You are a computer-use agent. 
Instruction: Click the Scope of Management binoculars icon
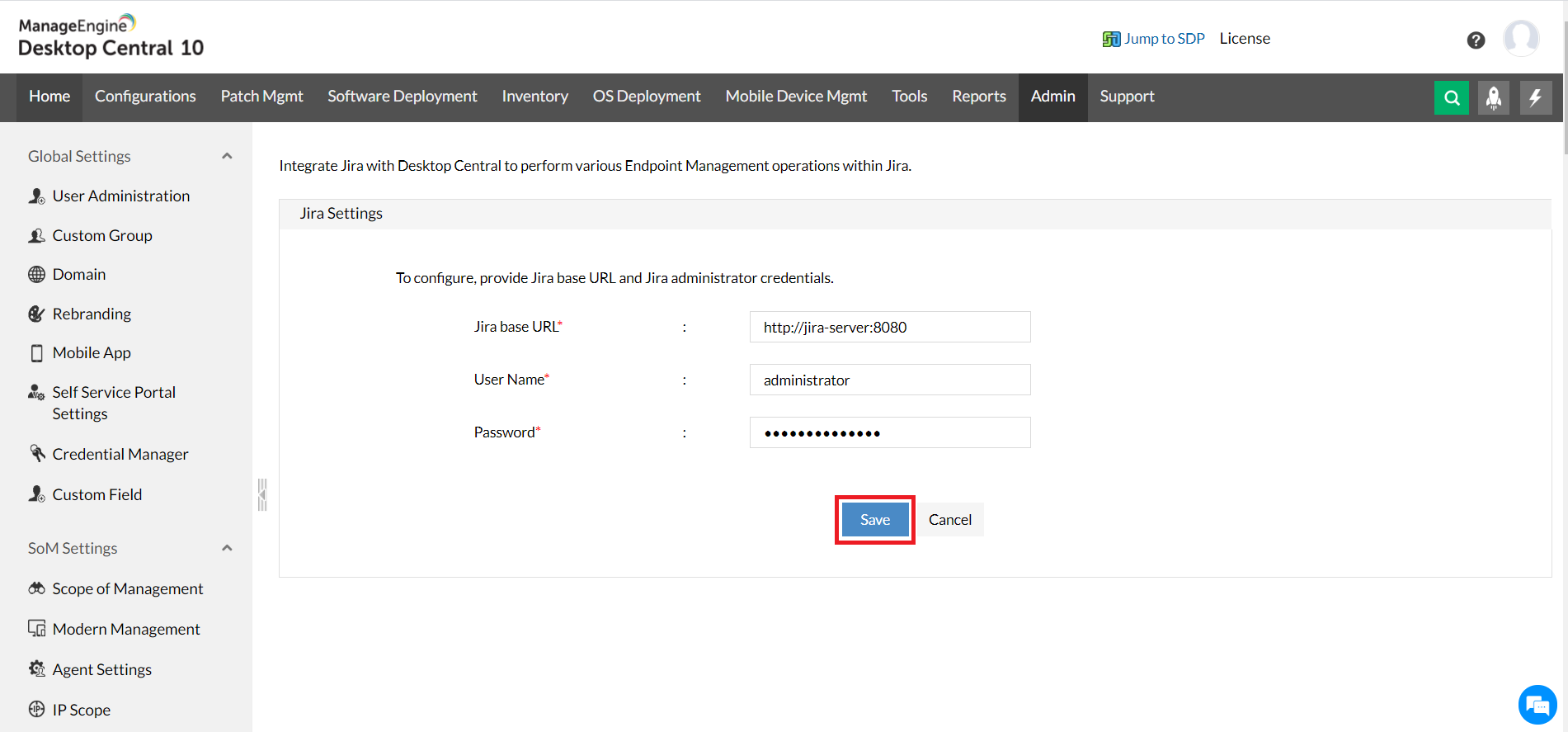pyautogui.click(x=36, y=588)
